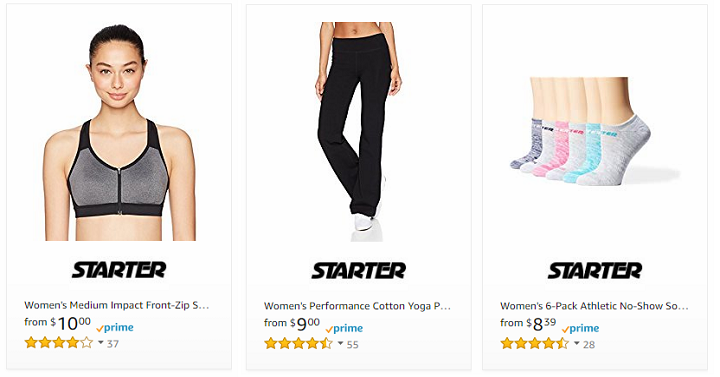
Task: Expand the rating dropdown arrow next to 28
Action: (x=577, y=343)
